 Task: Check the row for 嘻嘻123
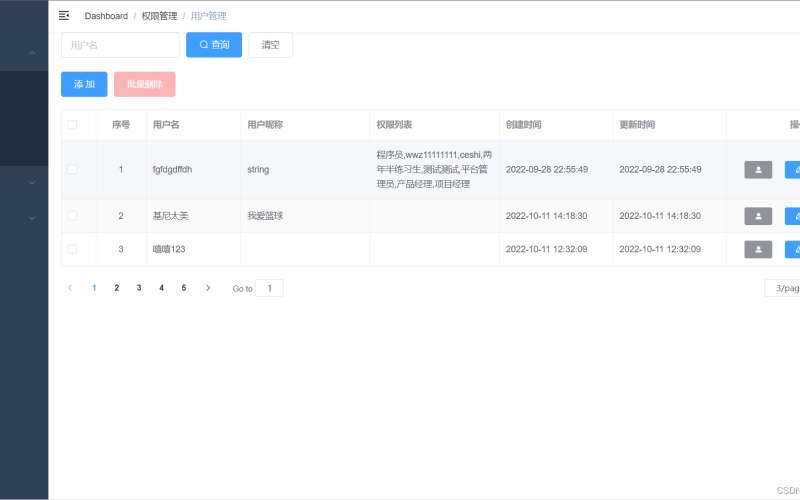[72, 249]
